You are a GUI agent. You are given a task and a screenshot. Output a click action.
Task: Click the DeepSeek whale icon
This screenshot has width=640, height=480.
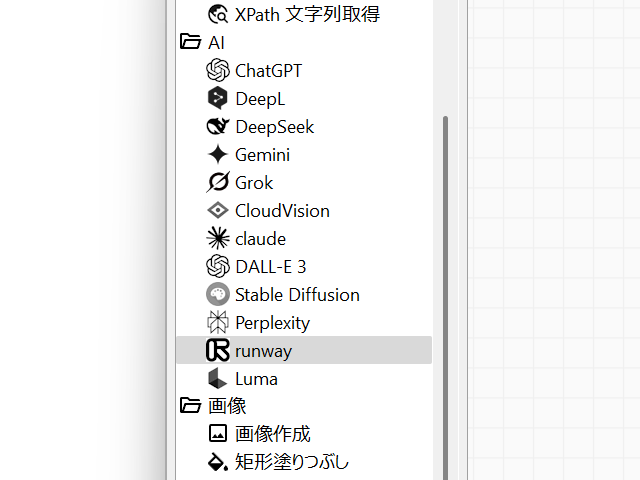pos(218,126)
